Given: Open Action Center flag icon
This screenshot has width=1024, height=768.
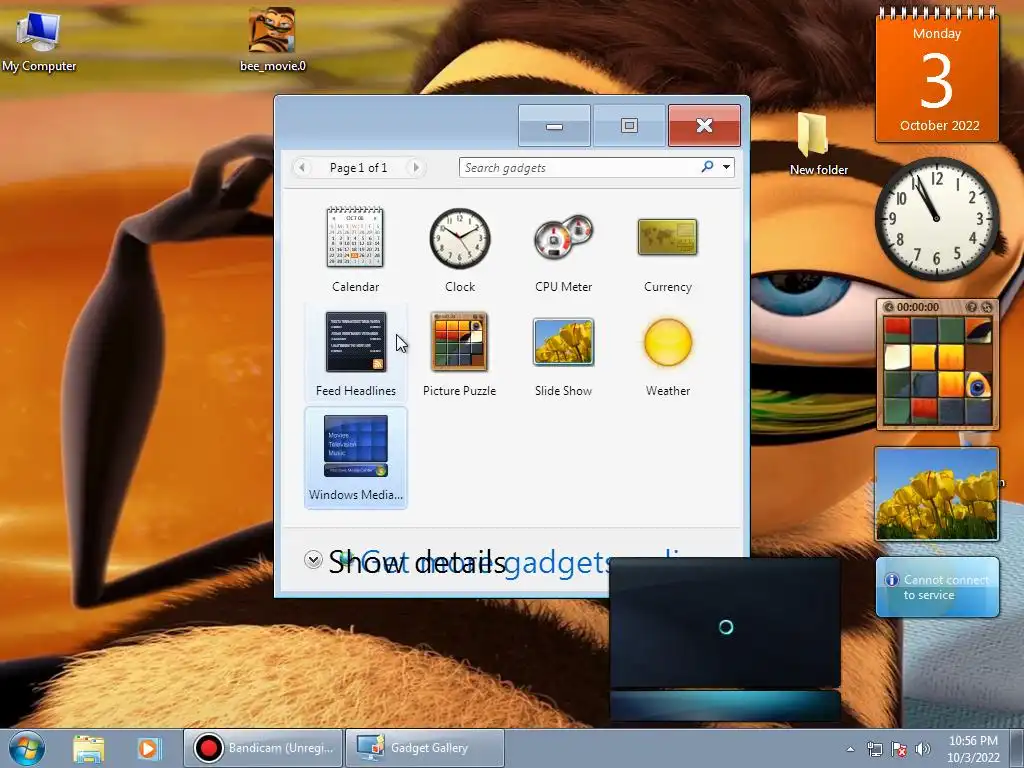Looking at the screenshot, I should point(899,749).
